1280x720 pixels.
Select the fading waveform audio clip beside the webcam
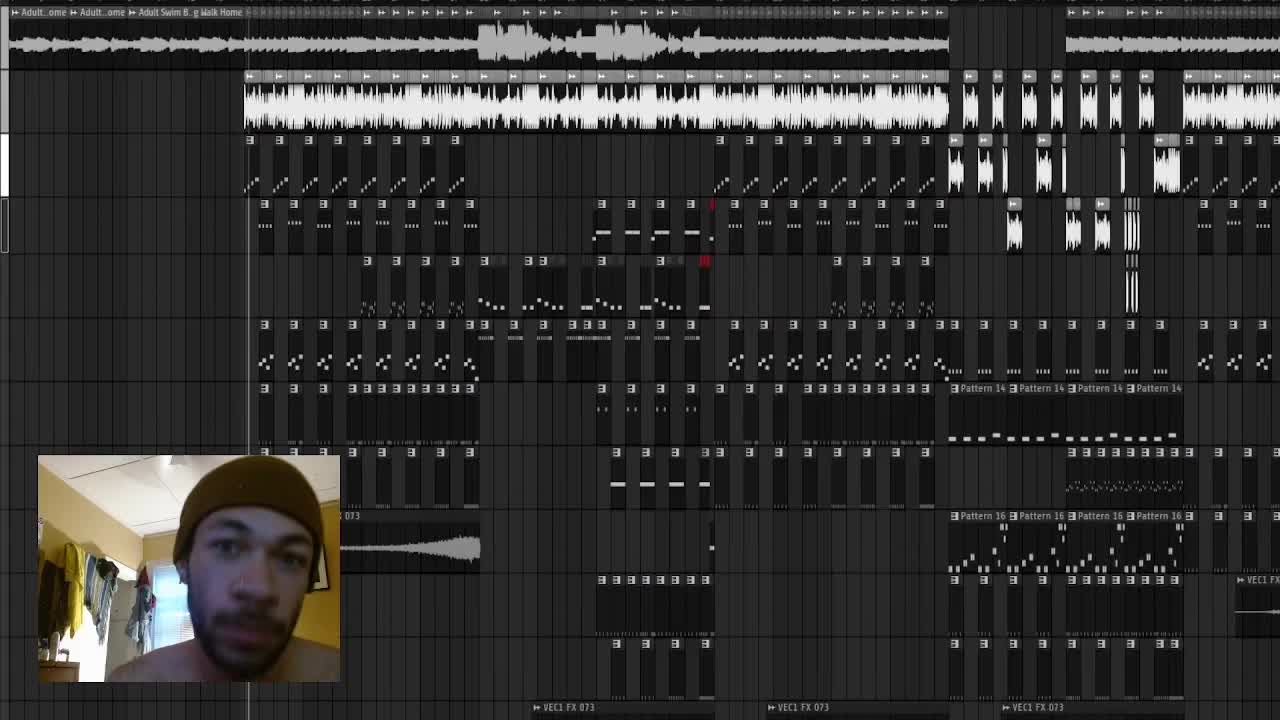click(411, 540)
